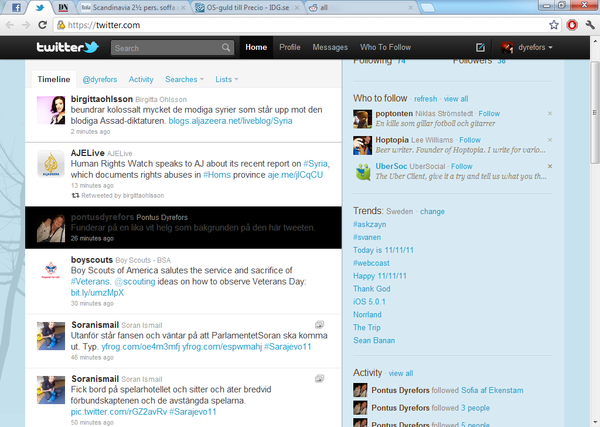The image size is (600, 427).
Task: Refresh Who to follow suggestions
Action: (x=426, y=99)
